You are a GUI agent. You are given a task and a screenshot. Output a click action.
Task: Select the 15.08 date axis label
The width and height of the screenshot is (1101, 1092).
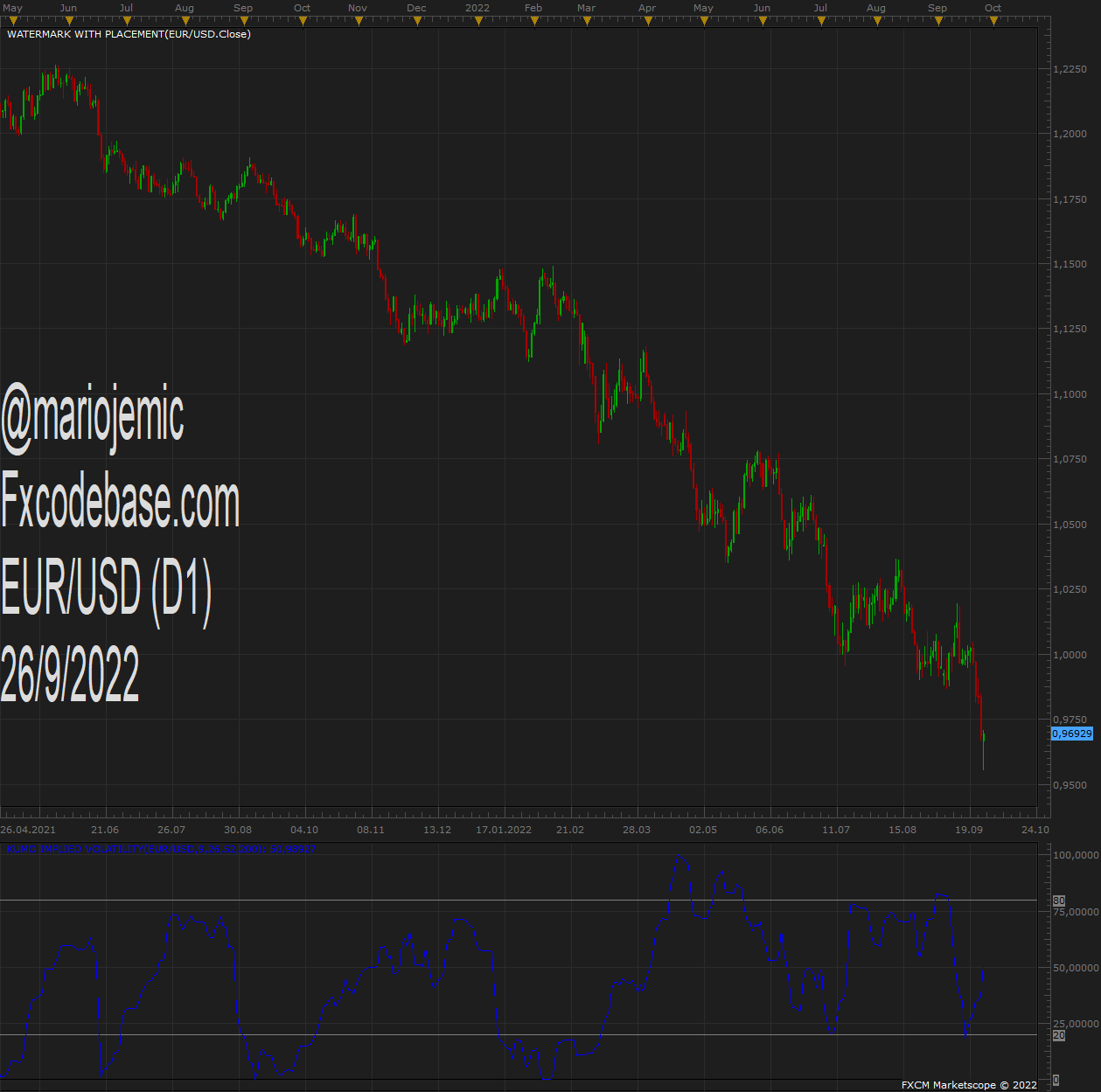click(x=902, y=830)
